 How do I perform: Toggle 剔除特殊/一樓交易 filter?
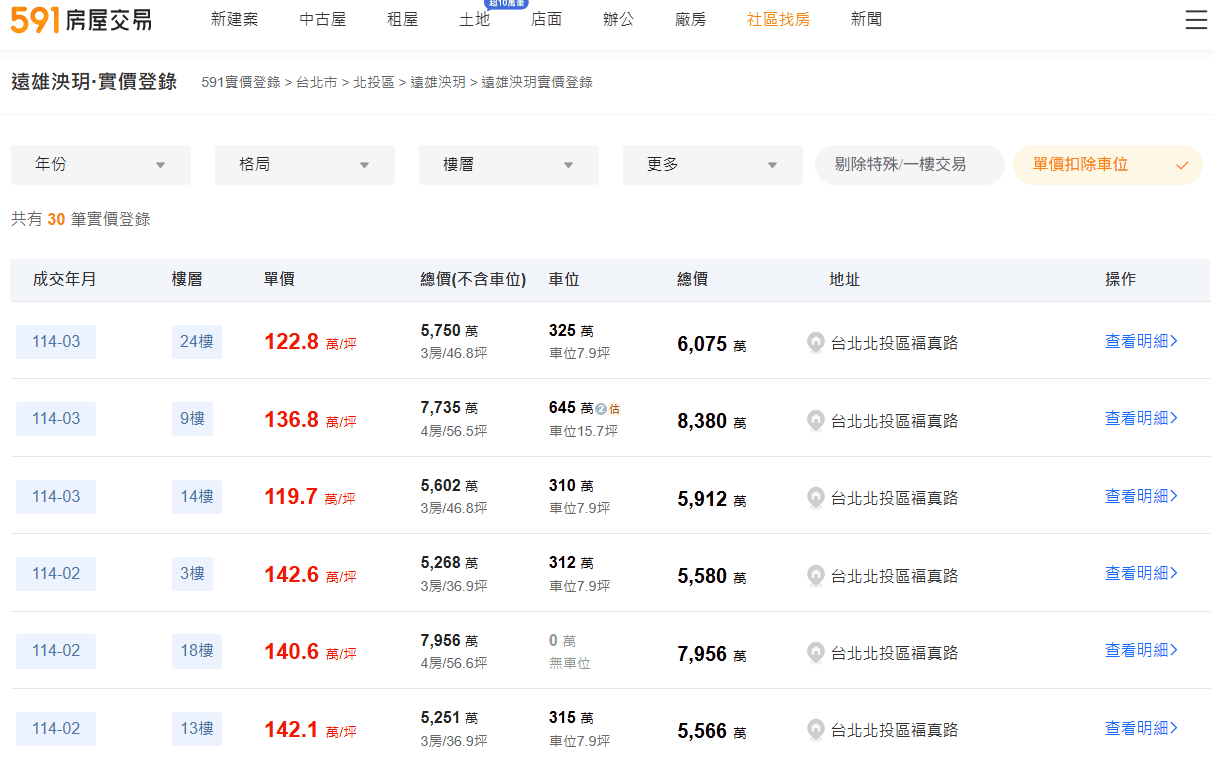coord(909,165)
